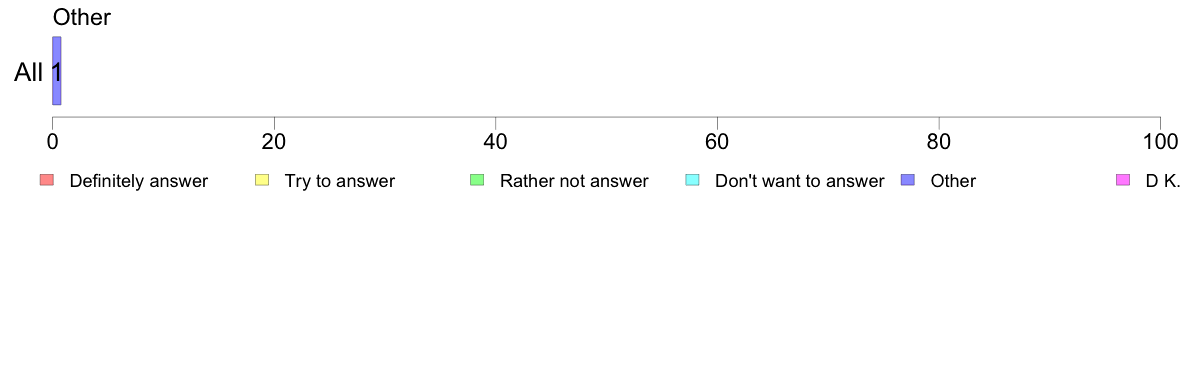The width and height of the screenshot is (1188, 368).
Task: Click the Try to answer legend text
Action: tap(339, 181)
